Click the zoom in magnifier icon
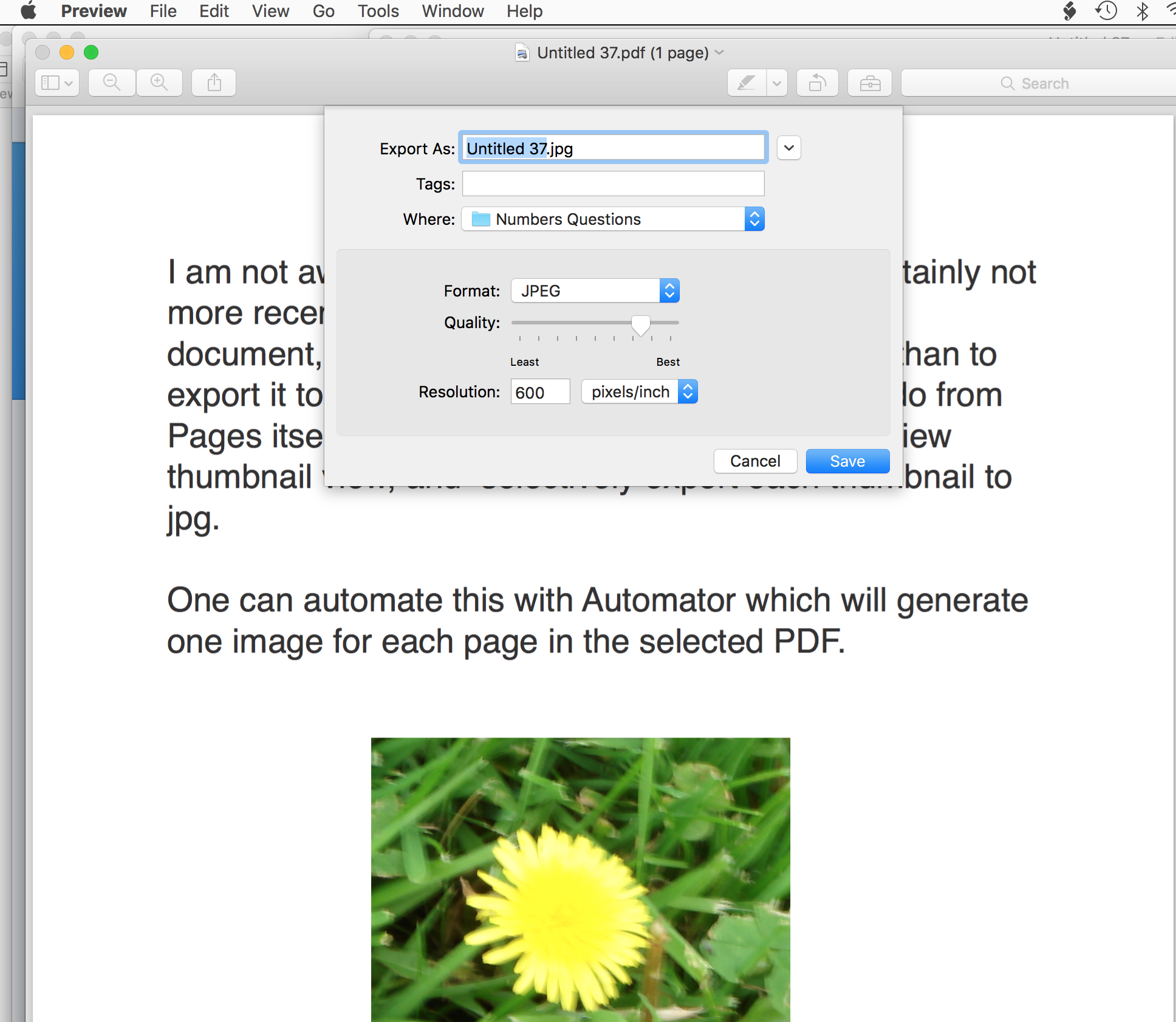 click(159, 83)
